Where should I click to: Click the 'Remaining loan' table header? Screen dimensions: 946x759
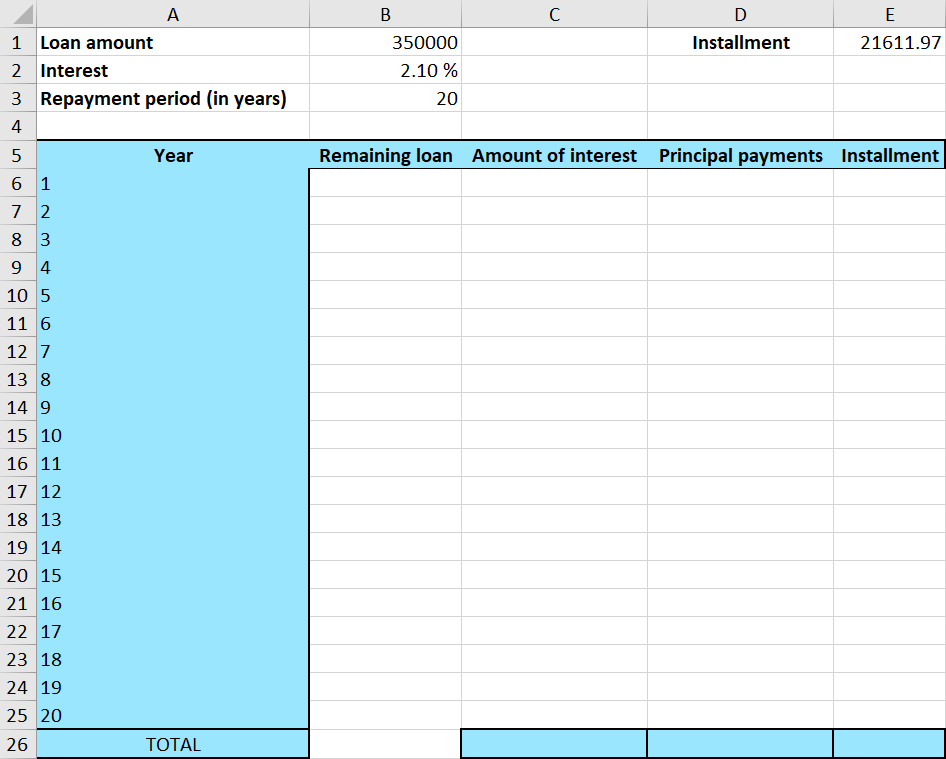[x=385, y=155]
